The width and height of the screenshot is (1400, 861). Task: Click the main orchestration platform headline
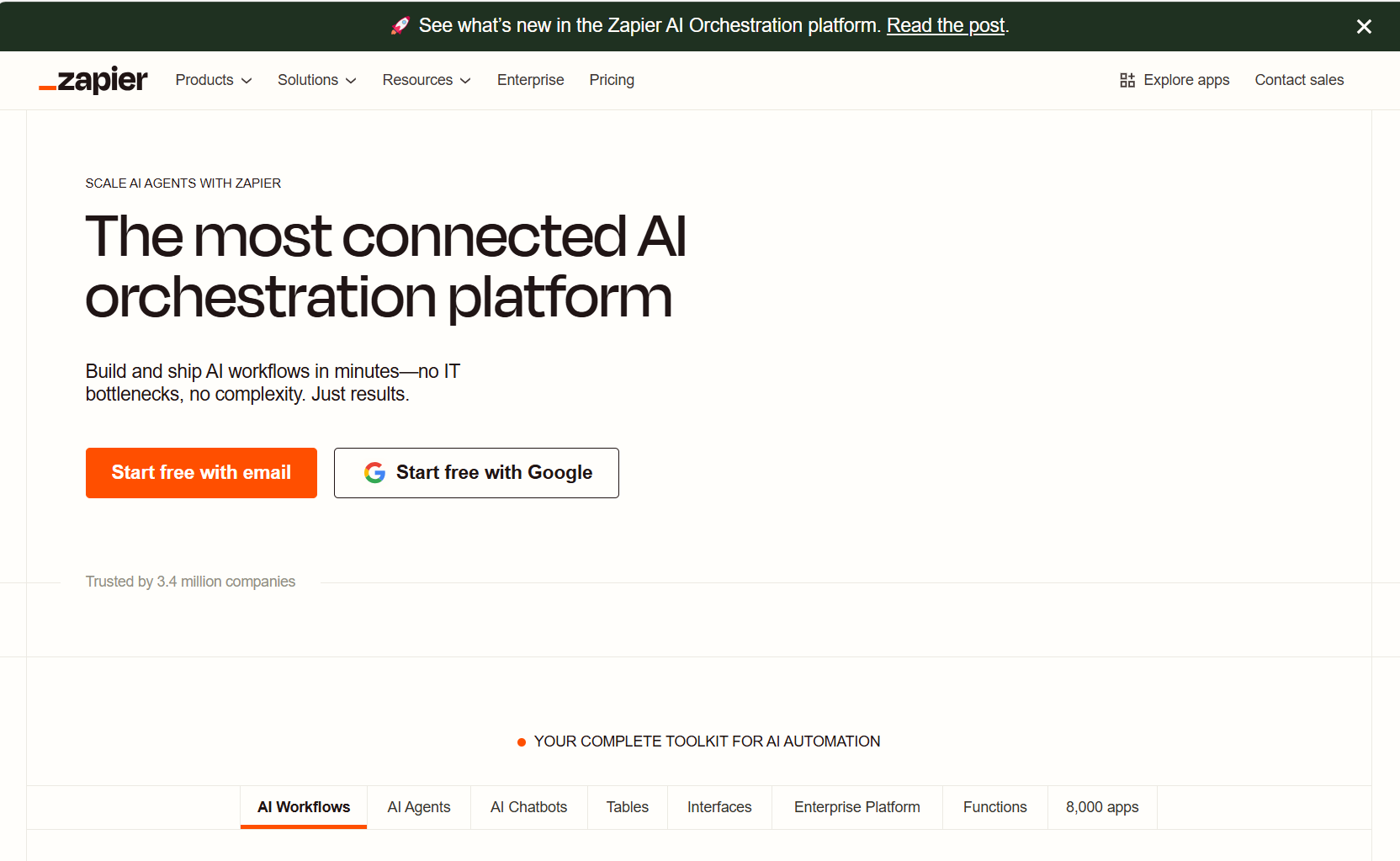tap(386, 267)
